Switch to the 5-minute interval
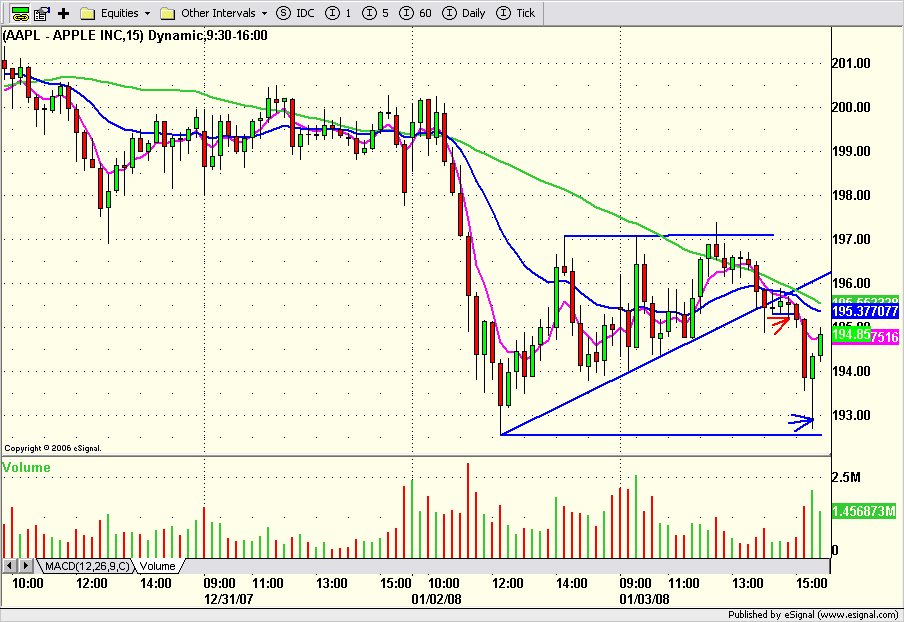The image size is (904, 622). 375,13
